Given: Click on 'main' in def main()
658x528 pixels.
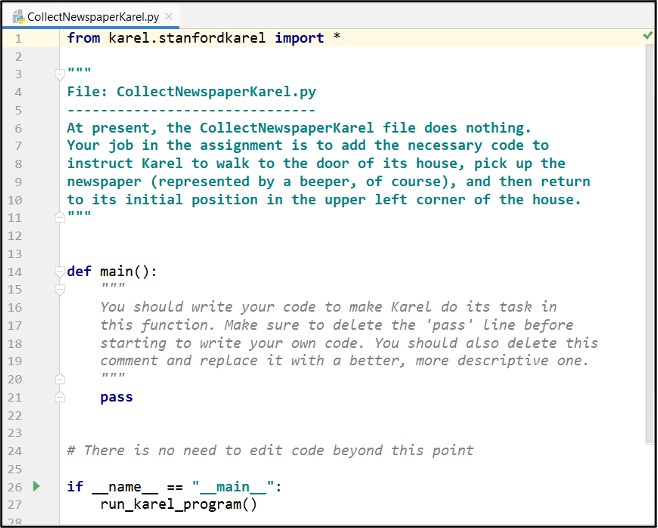Looking at the screenshot, I should point(116,271).
